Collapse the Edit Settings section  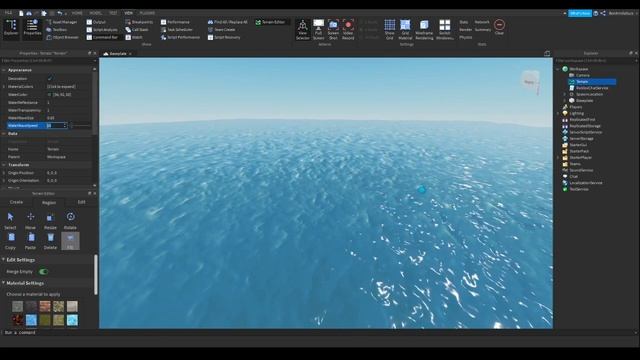[x=3, y=260]
